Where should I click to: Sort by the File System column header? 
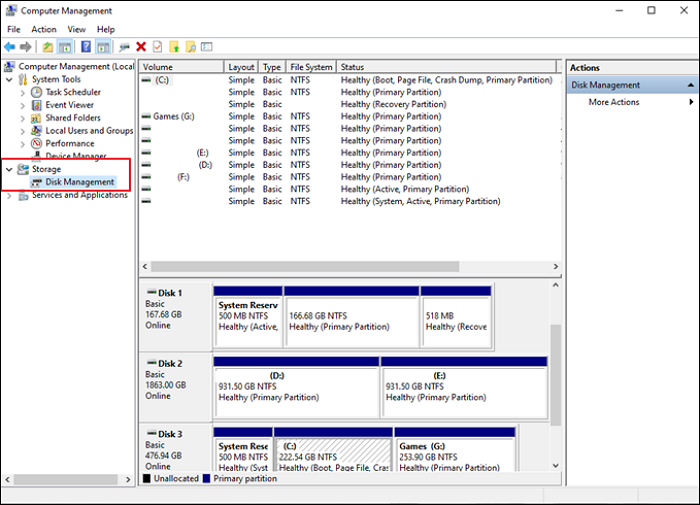point(311,67)
